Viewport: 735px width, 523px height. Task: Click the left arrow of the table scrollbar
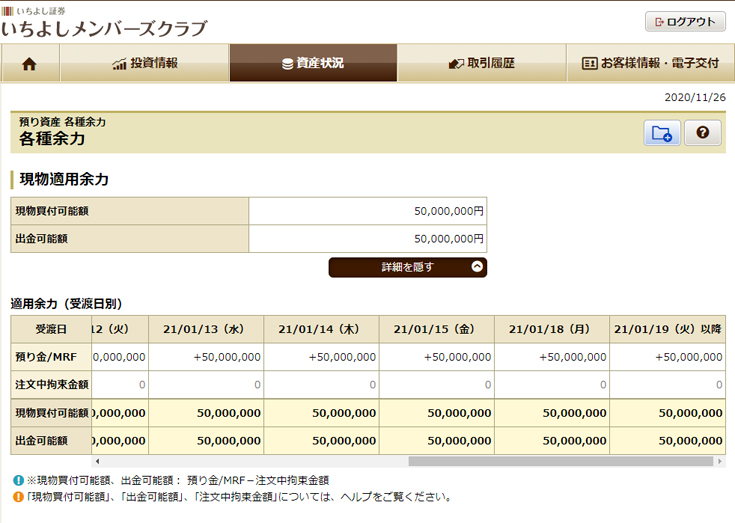(x=97, y=462)
